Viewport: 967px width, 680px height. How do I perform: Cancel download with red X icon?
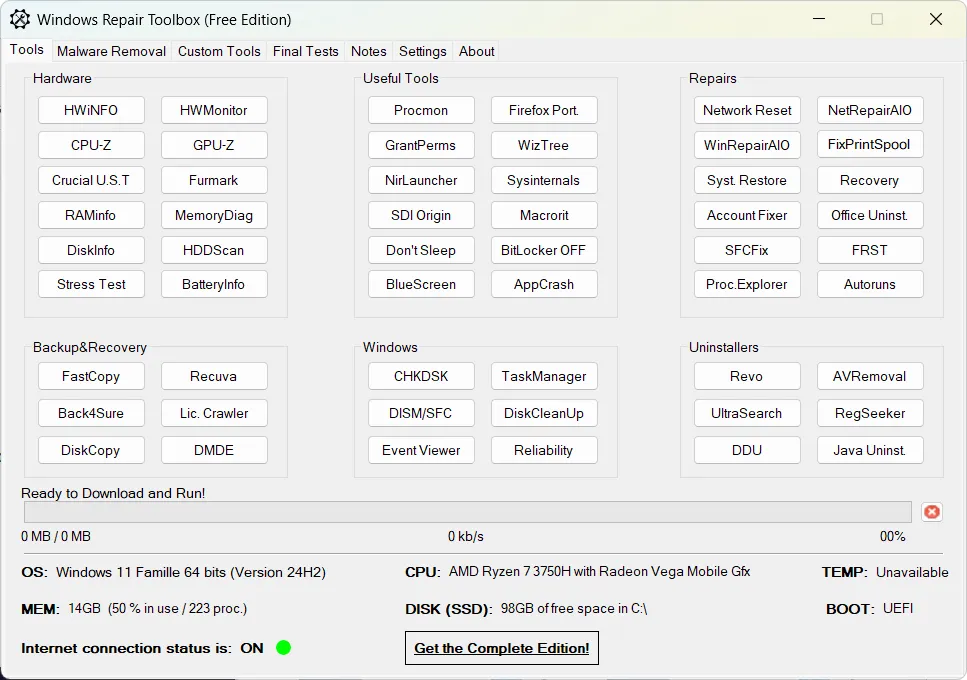tap(932, 512)
